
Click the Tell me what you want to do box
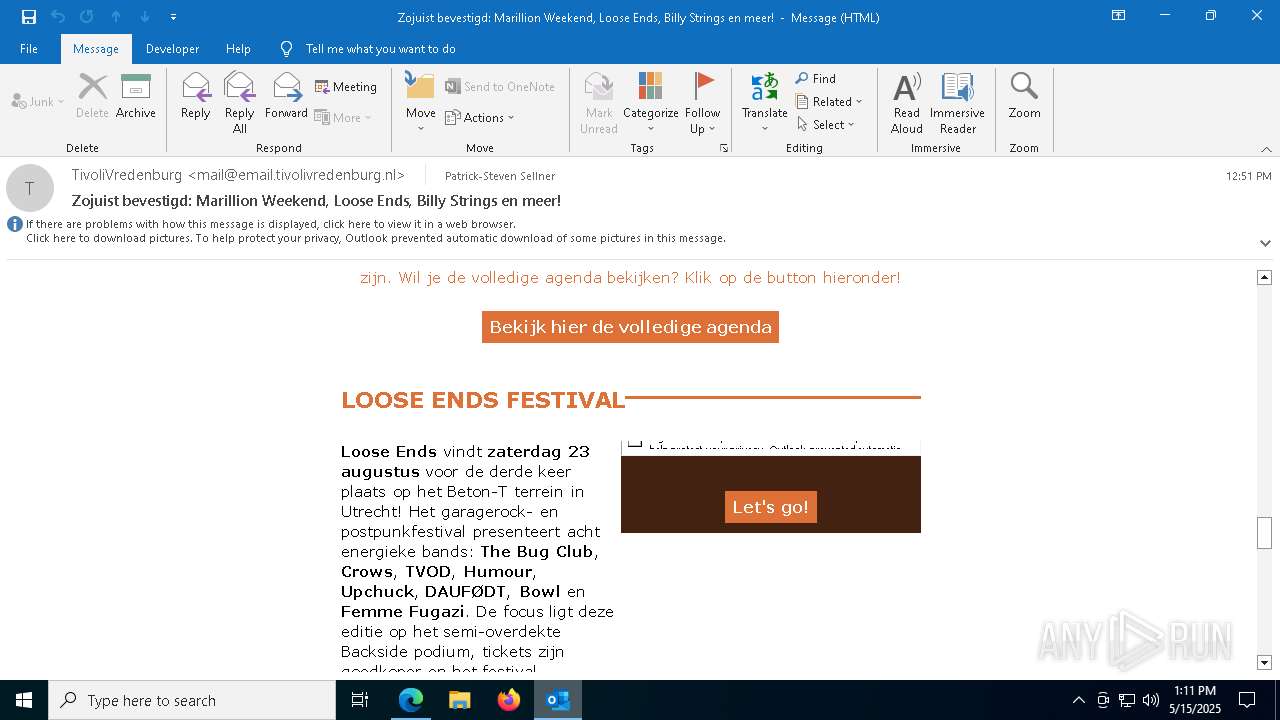[x=380, y=49]
